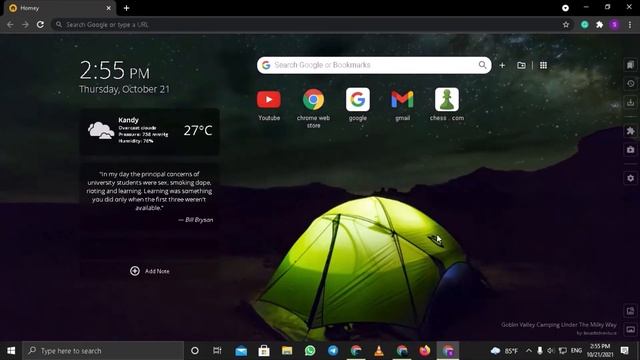Click the Bill Bryson quote attribution

196,220
